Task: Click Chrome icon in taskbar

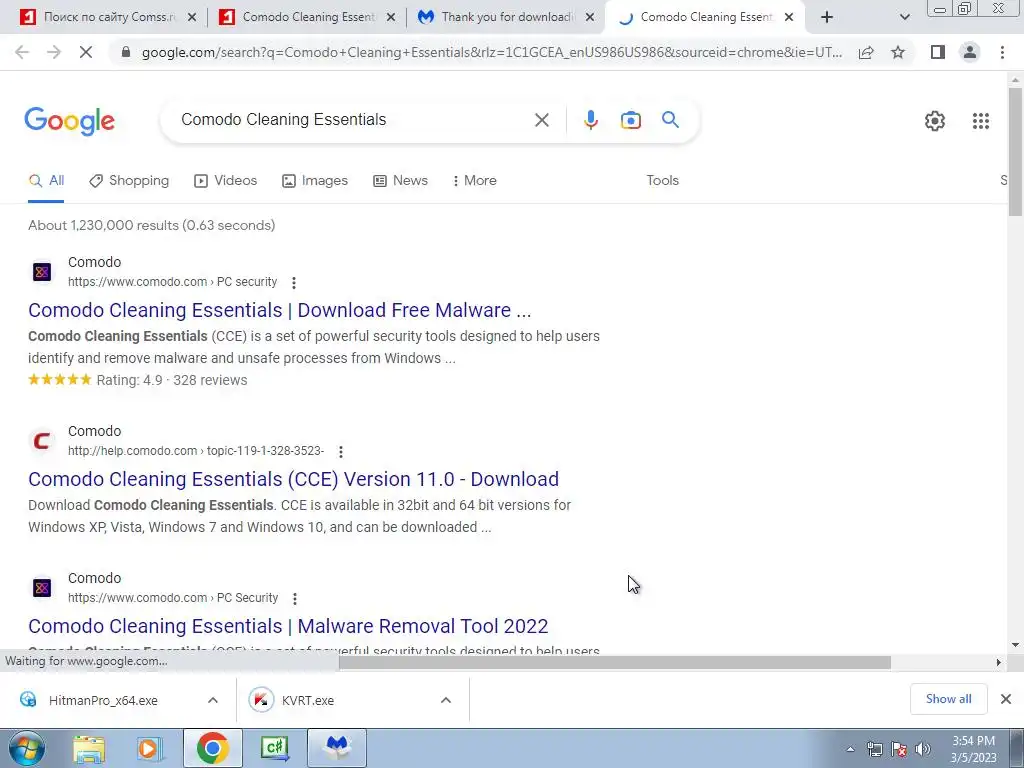Action: (x=212, y=748)
